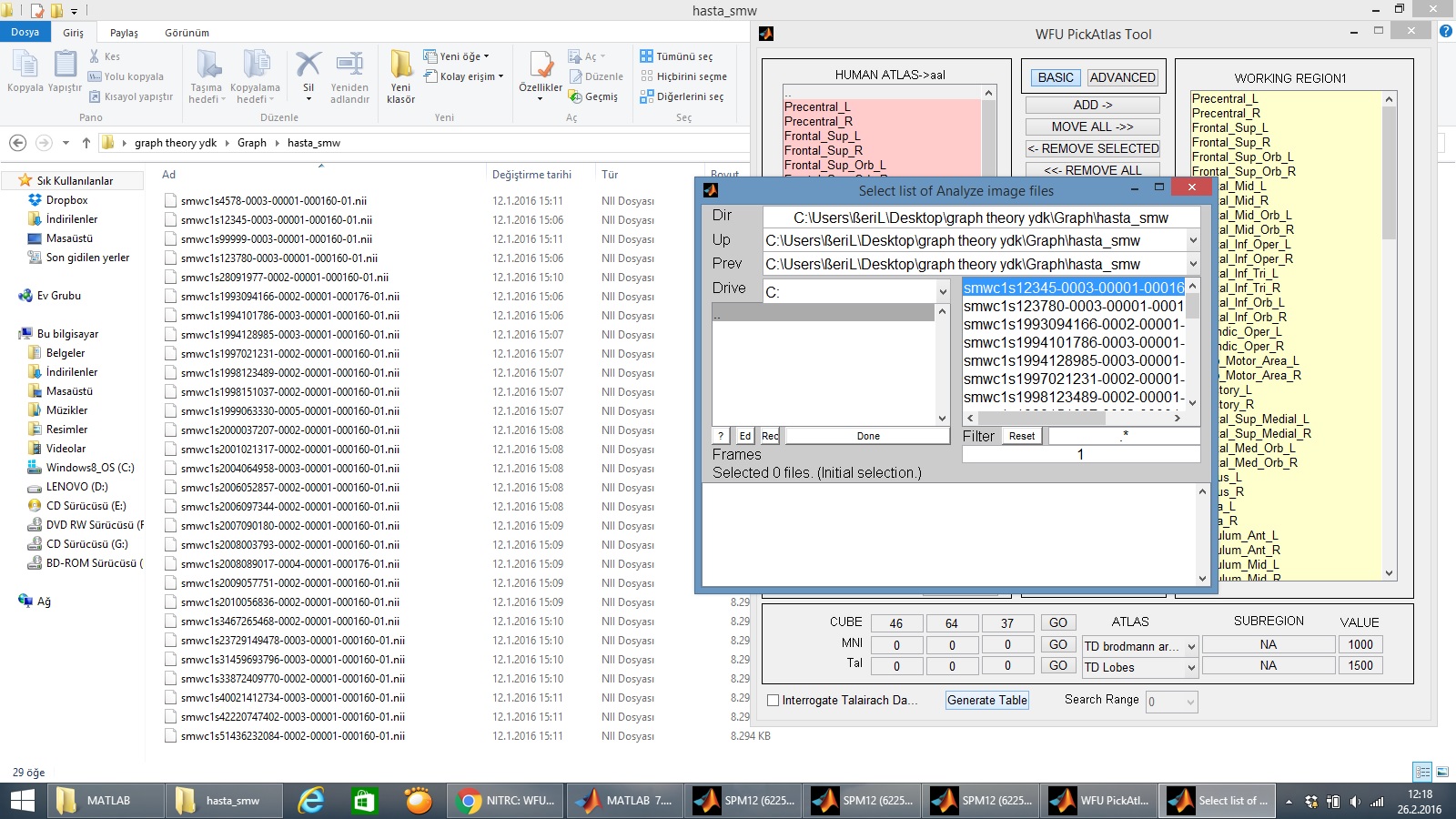Switch to the Görünüm ribbon tab
This screenshot has height=819, width=1456.
pyautogui.click(x=187, y=33)
